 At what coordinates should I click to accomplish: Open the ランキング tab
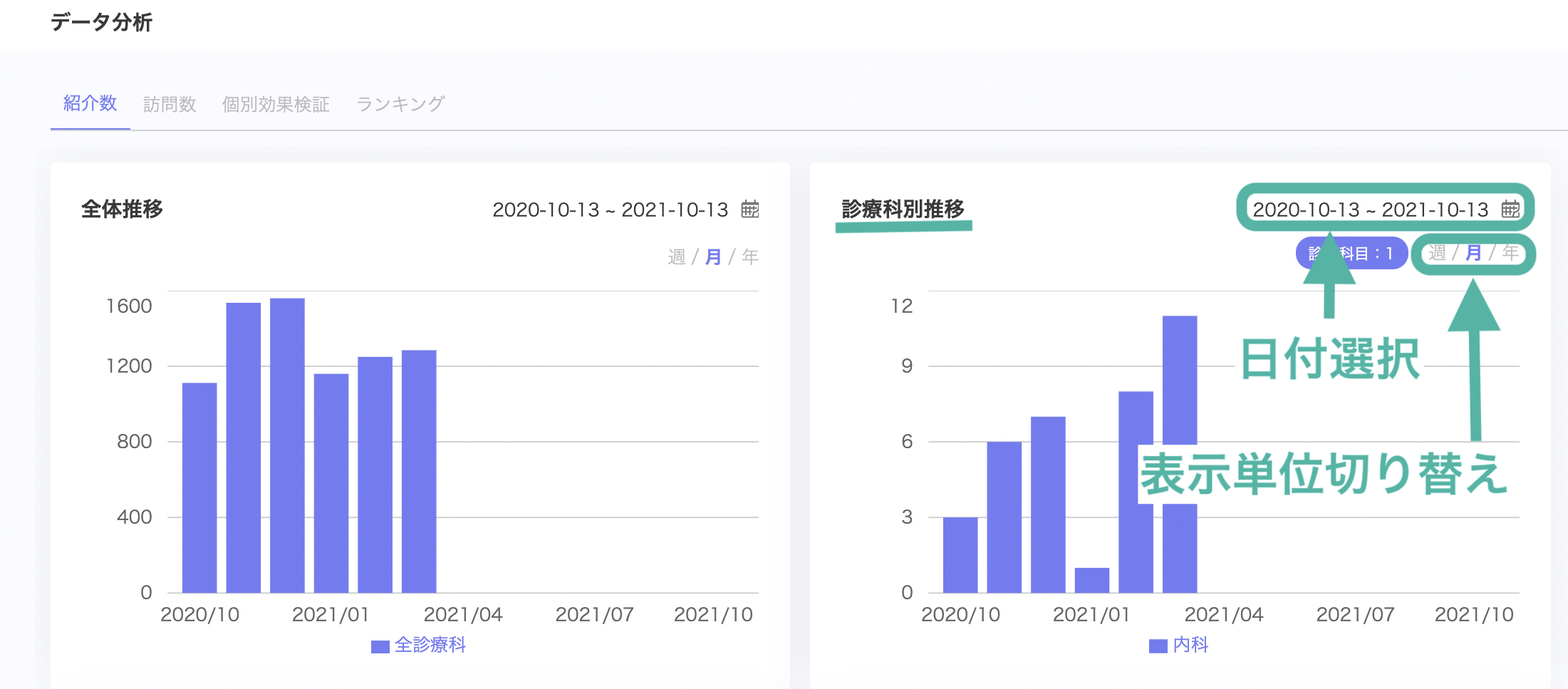click(x=400, y=104)
